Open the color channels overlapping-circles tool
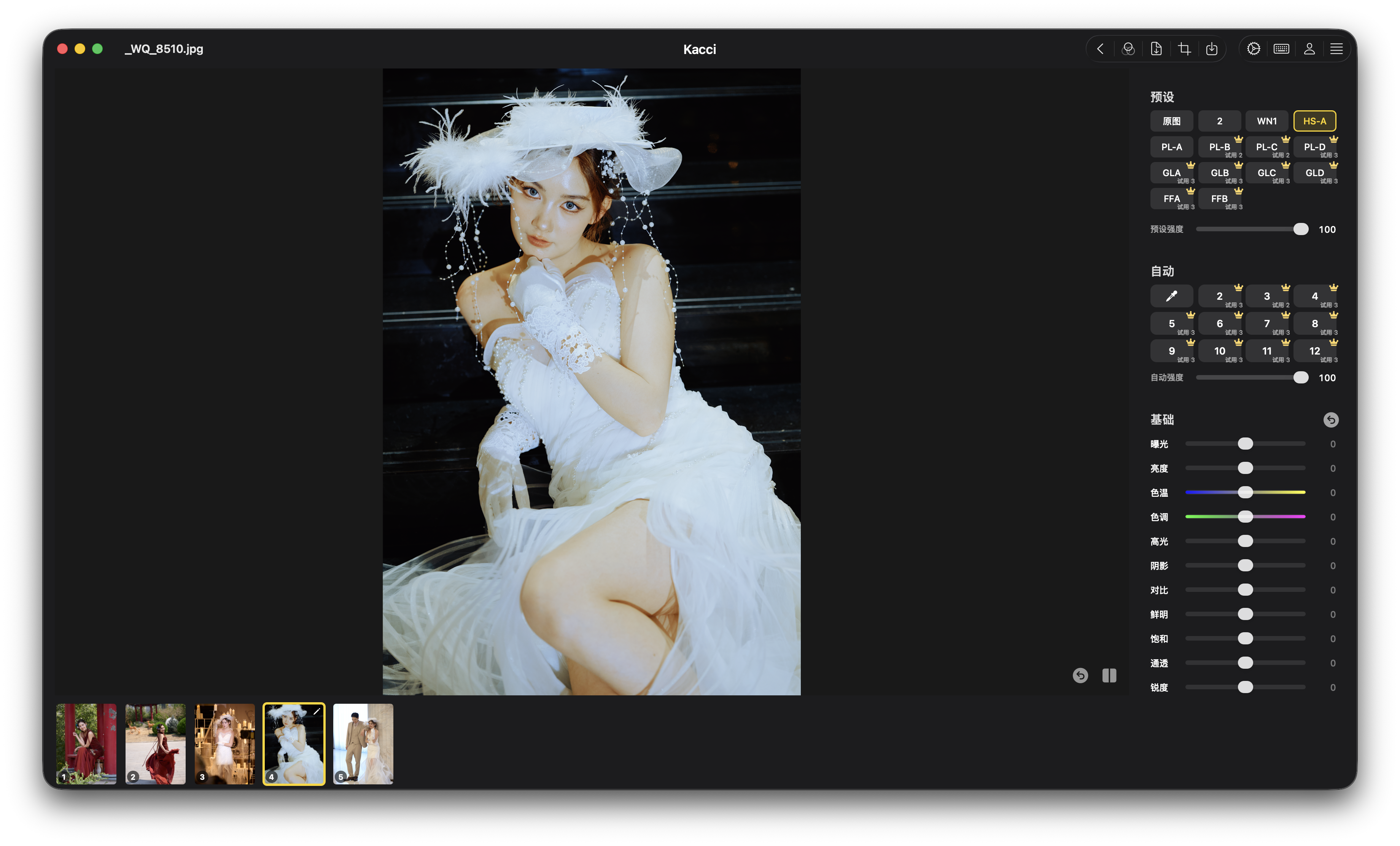Image resolution: width=1400 pixels, height=846 pixels. (x=1128, y=49)
